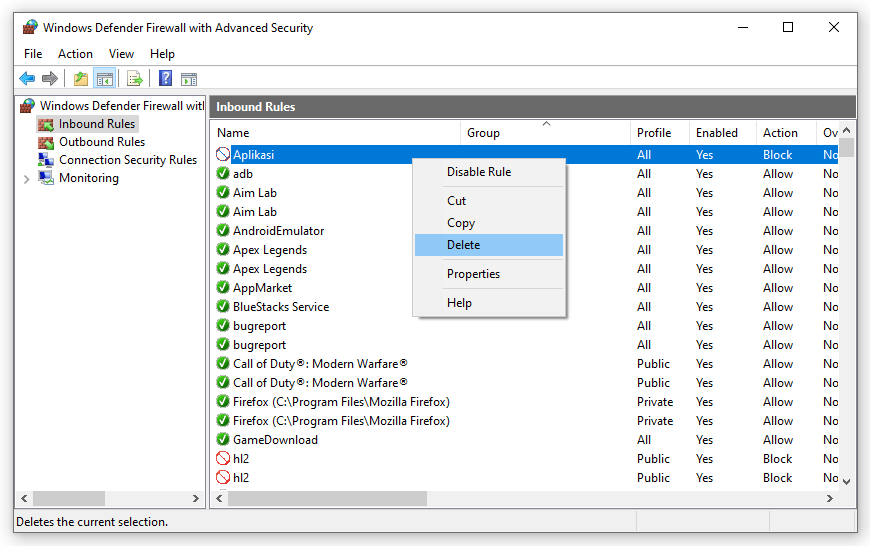870x546 pixels.
Task: Click the block icon beside Aplikasi
Action: point(223,154)
